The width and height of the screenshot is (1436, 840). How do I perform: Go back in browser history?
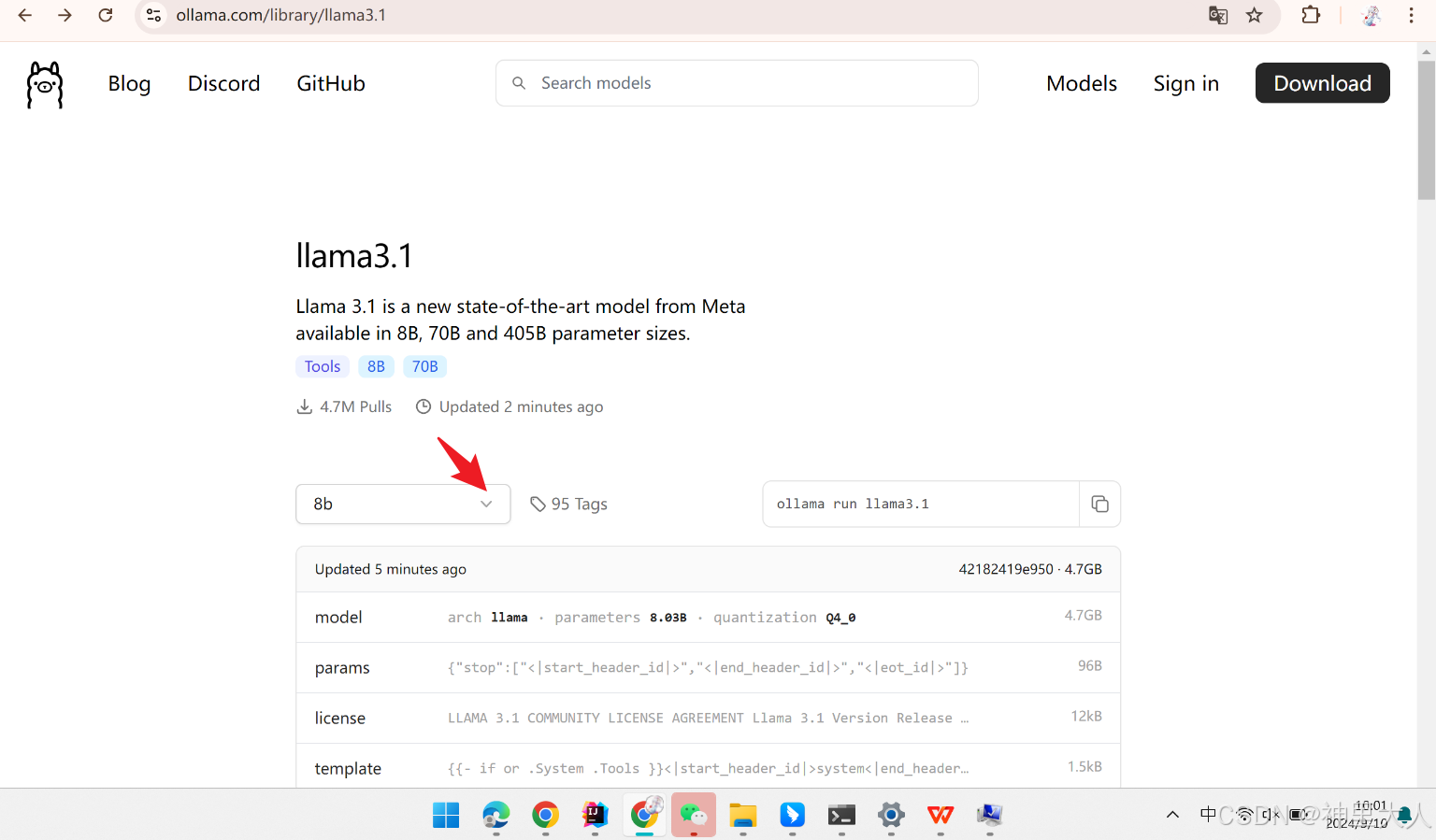[x=25, y=15]
